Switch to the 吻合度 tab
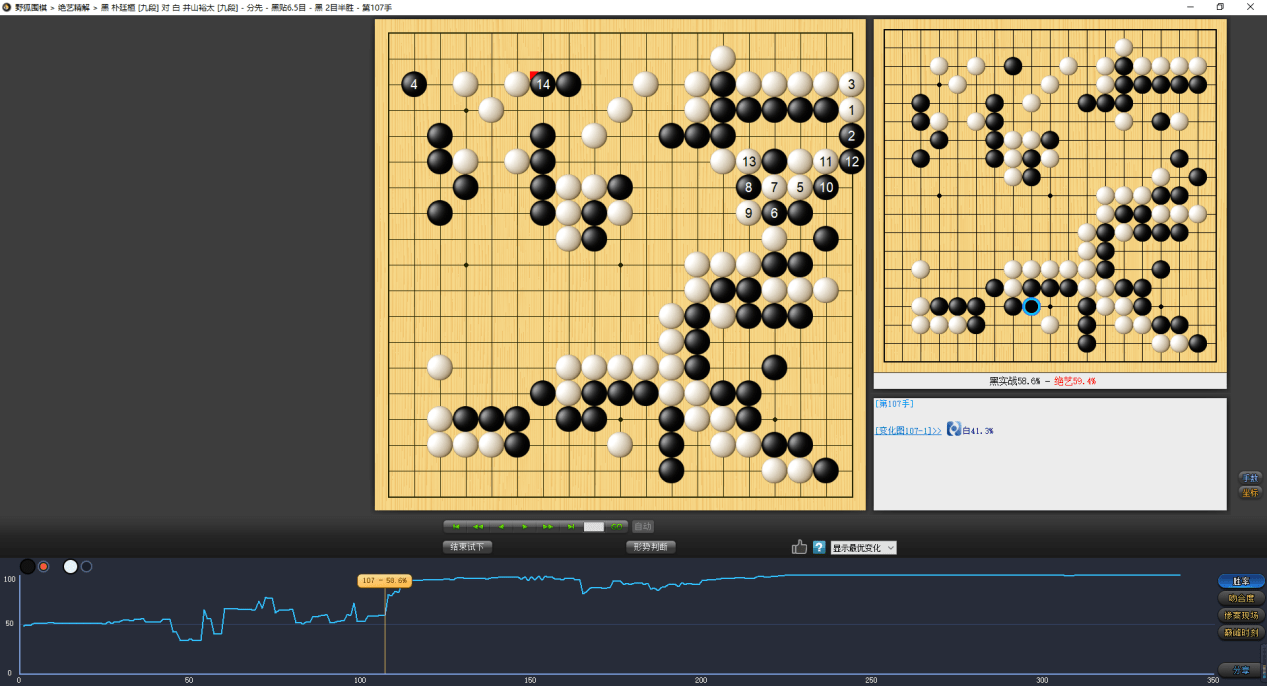The height and width of the screenshot is (686, 1267). [x=1241, y=598]
